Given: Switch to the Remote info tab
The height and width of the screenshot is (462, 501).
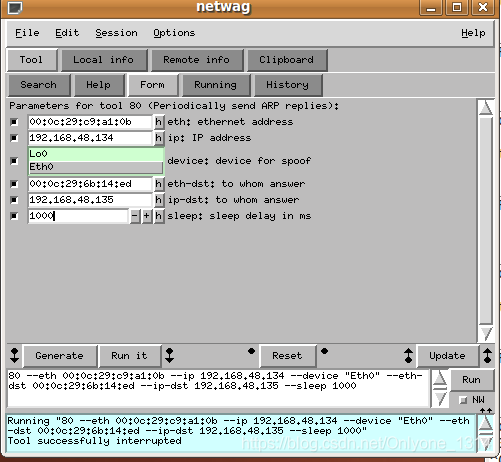Looking at the screenshot, I should coord(197,60).
